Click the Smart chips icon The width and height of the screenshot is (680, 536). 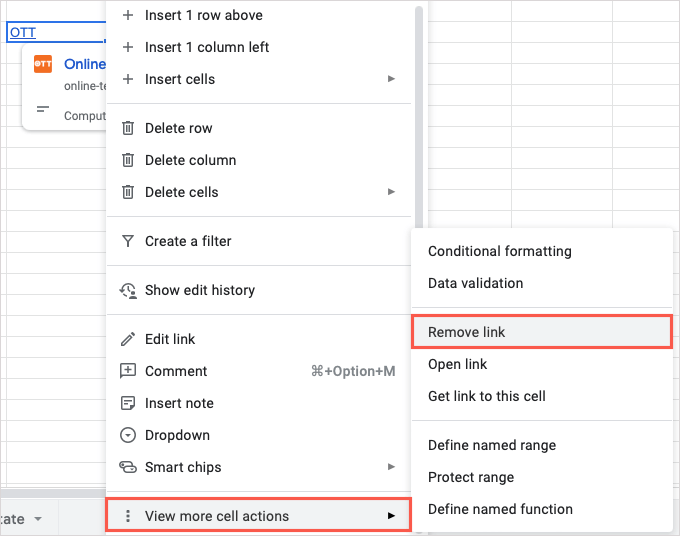pyautogui.click(x=127, y=467)
